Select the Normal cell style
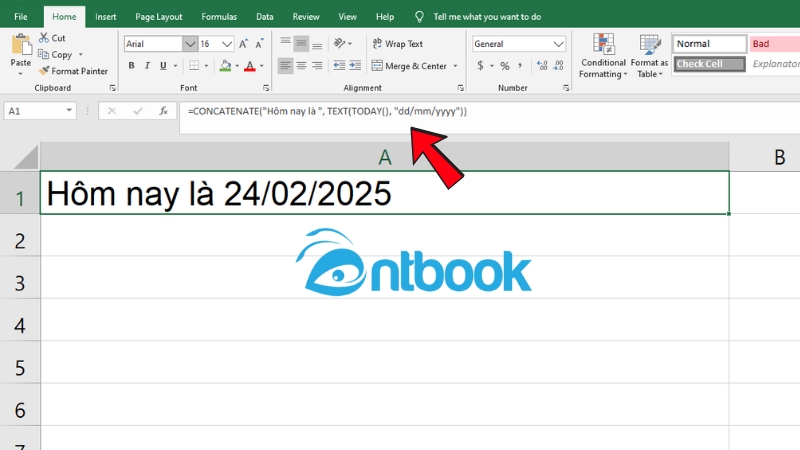 (709, 44)
